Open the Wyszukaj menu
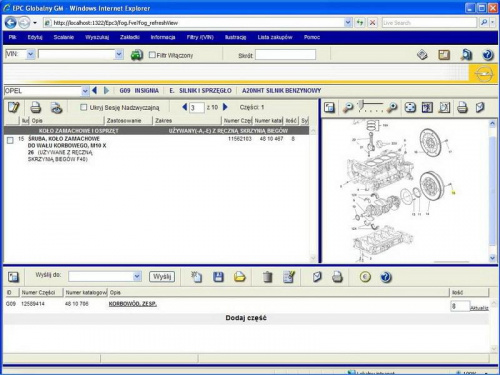The image size is (500, 375). (x=97, y=37)
